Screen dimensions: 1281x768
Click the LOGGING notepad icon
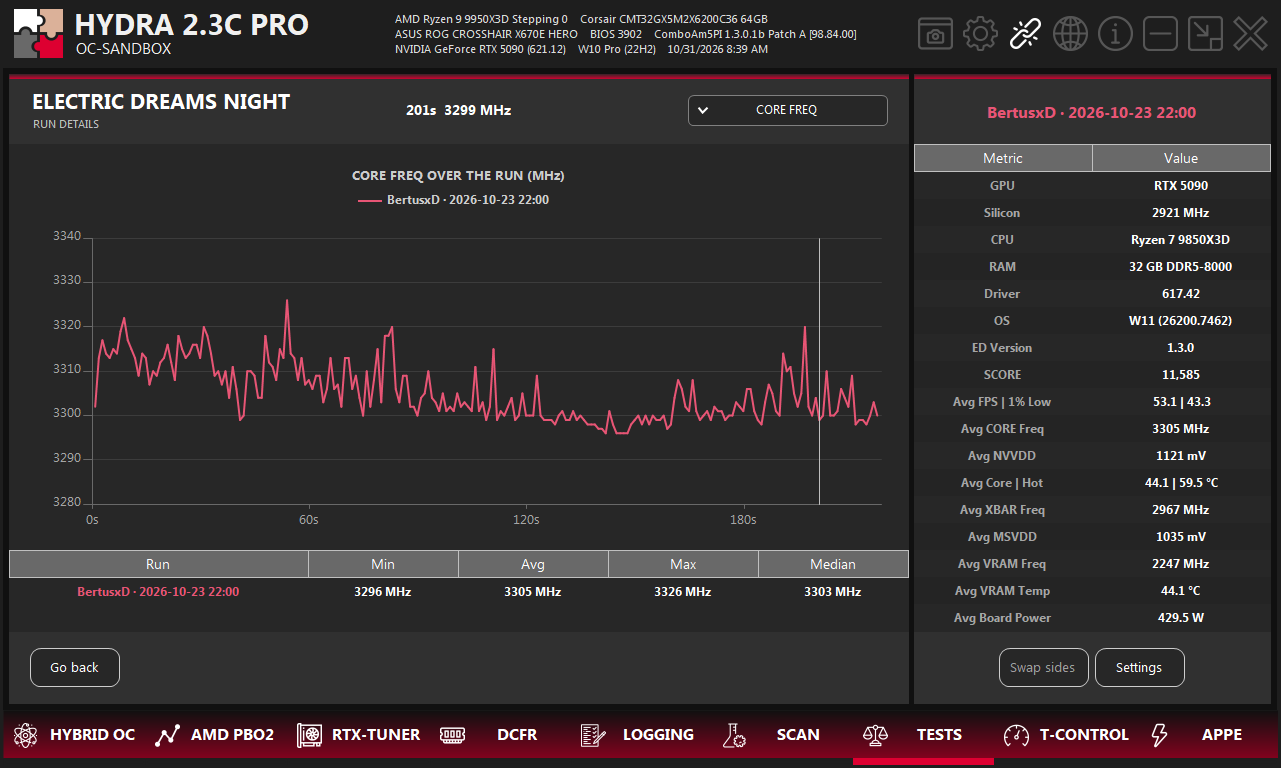click(591, 736)
